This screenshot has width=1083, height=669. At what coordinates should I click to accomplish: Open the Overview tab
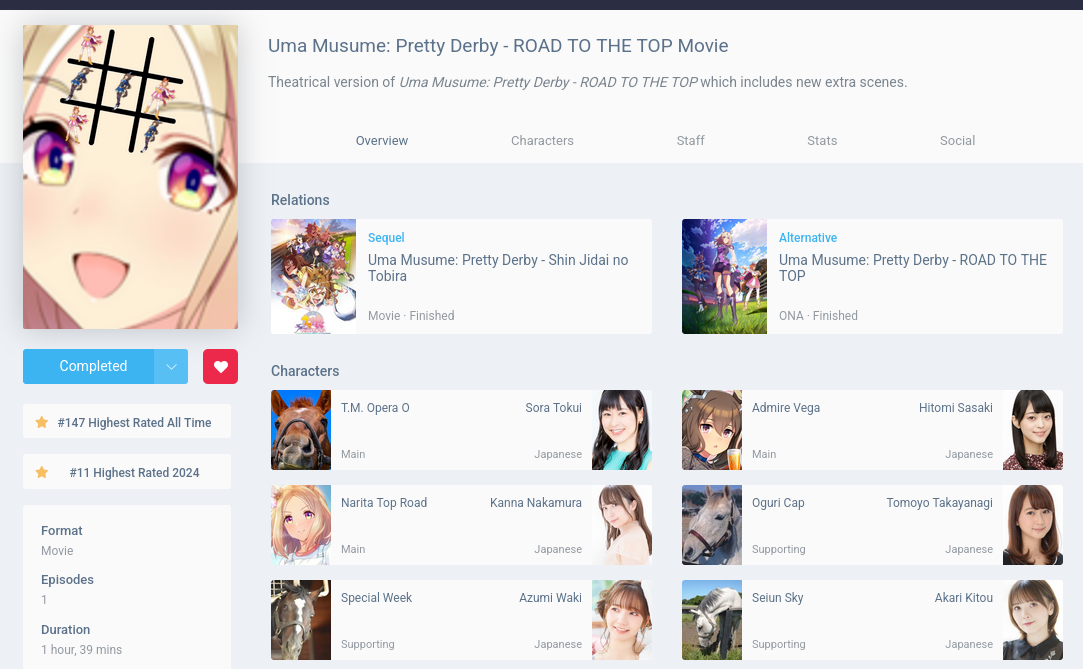(x=382, y=141)
